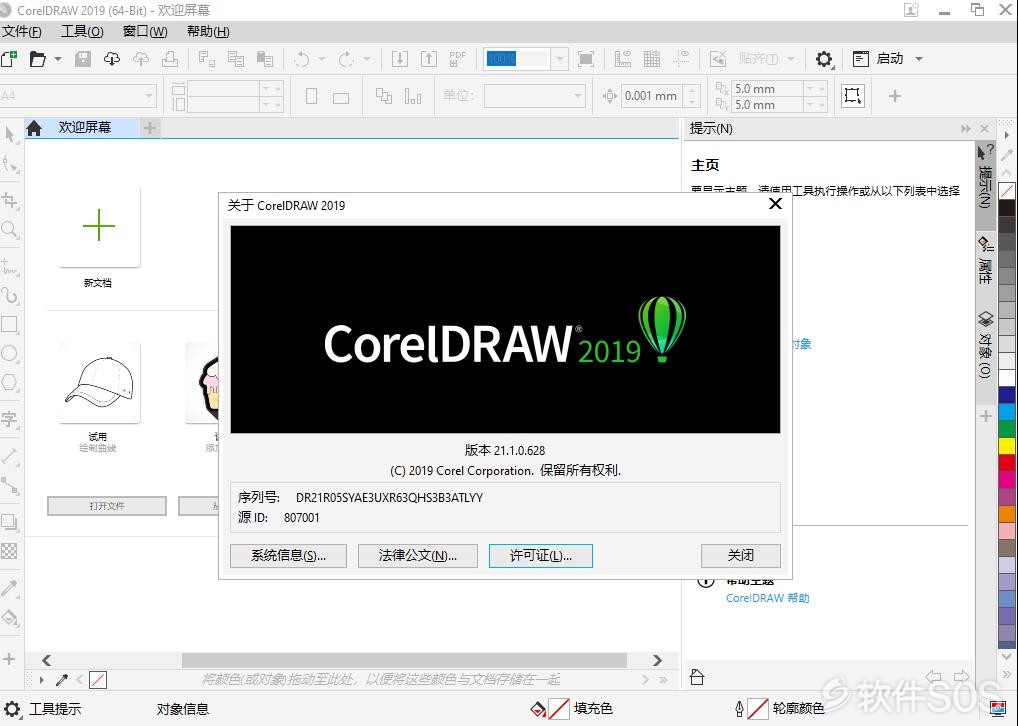Open Options via the gear icon
The width and height of the screenshot is (1018, 726).
pyautogui.click(x=824, y=59)
